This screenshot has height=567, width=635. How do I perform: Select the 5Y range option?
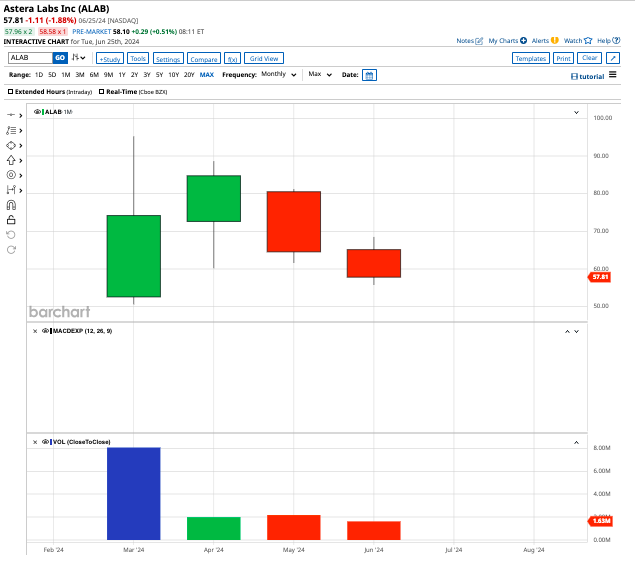click(160, 75)
